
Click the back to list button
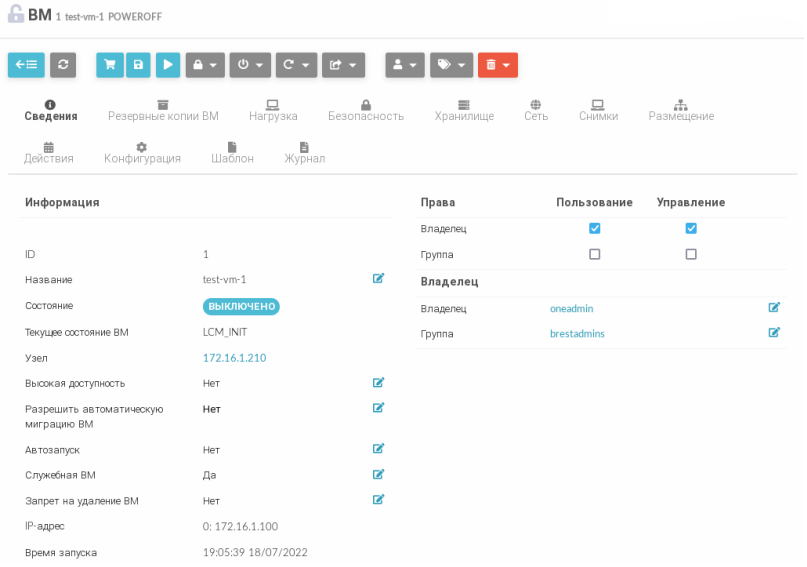[26, 65]
